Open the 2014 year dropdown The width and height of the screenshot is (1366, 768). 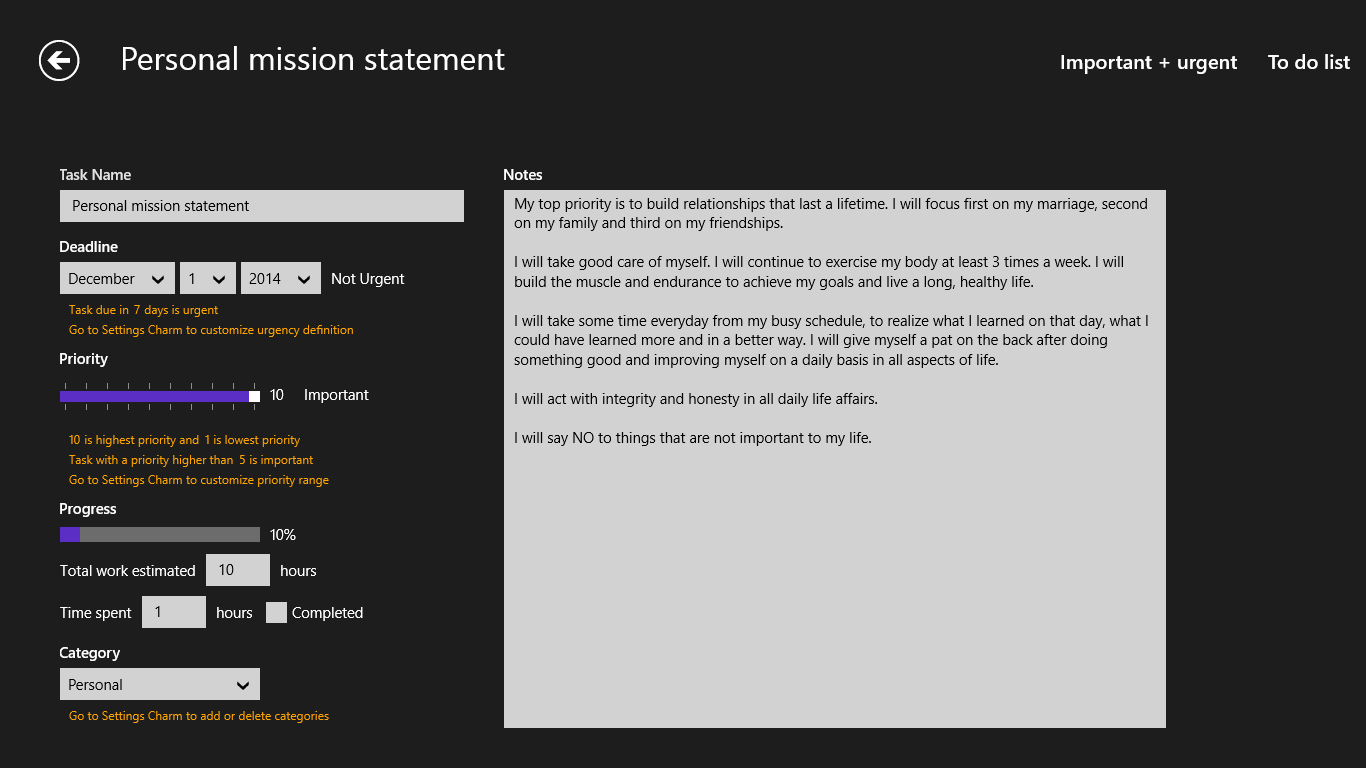pos(280,279)
